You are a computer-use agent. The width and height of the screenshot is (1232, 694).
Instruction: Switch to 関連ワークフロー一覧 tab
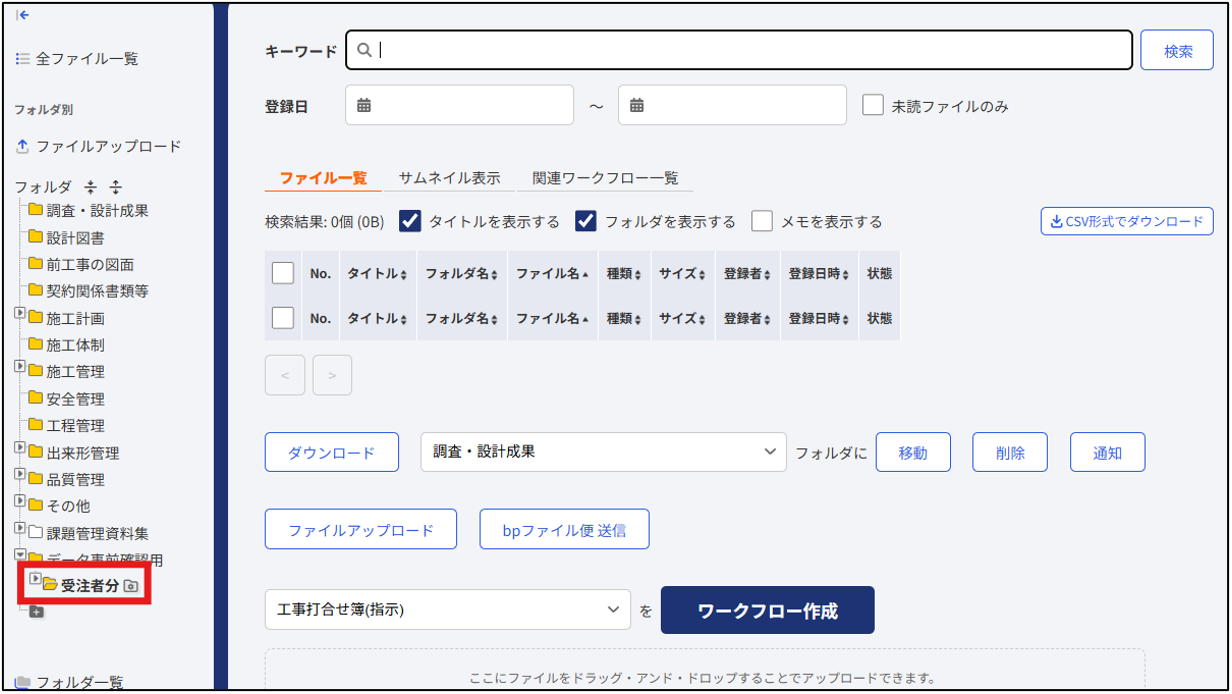(605, 178)
